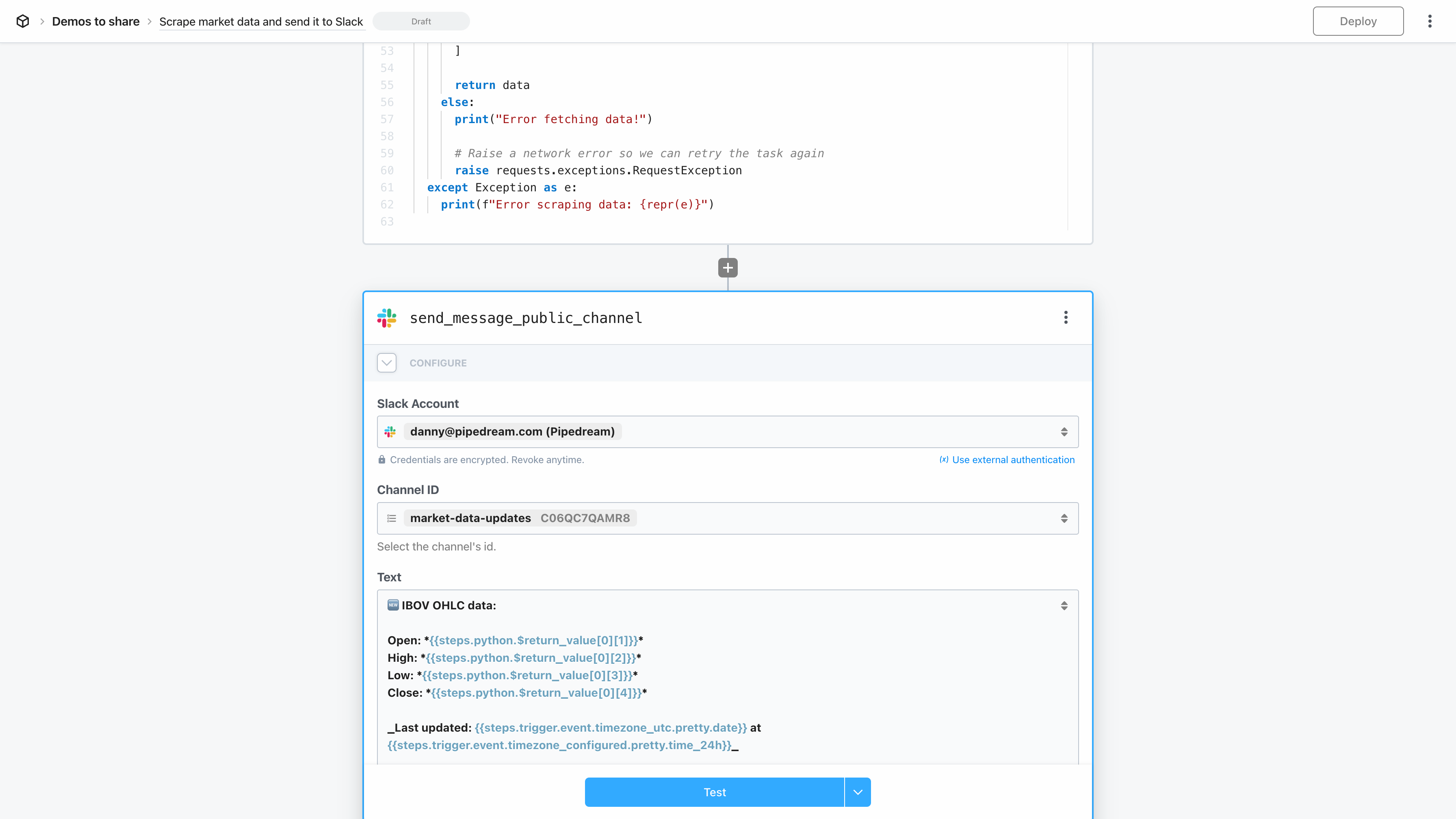Open the dropdown arrow beside the Test button

point(858,792)
